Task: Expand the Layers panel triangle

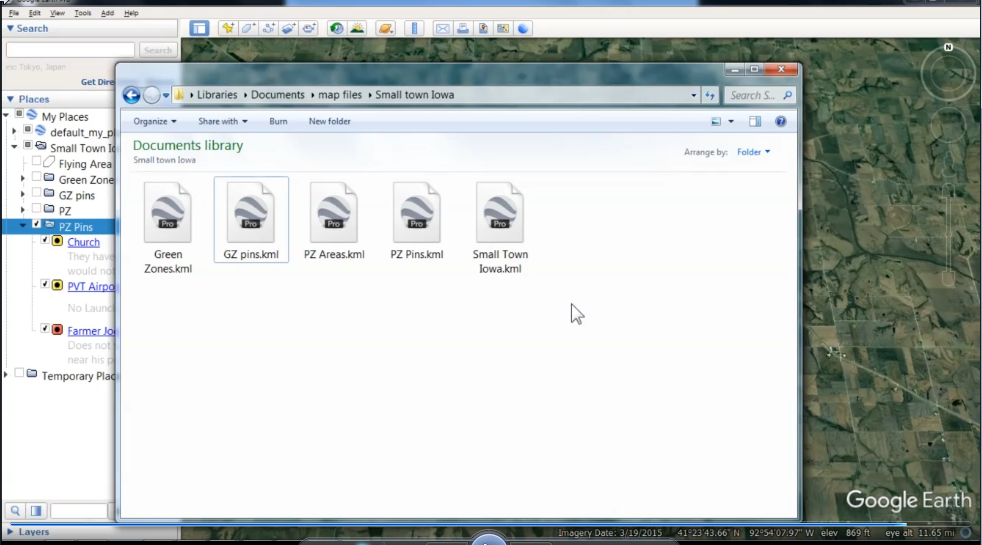Action: tap(10, 532)
